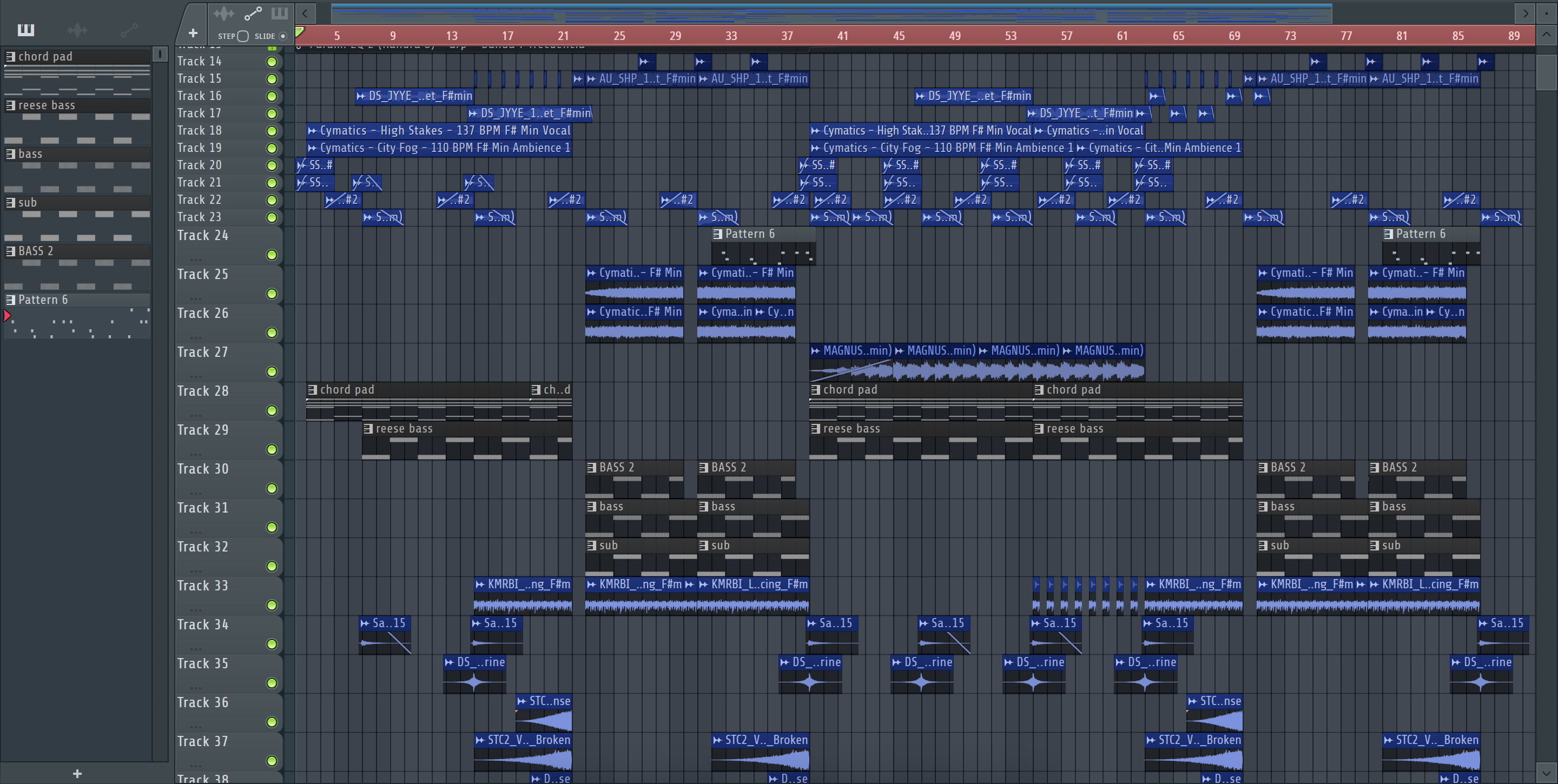Click the song overview scrollbar thumb at top
Screen dimensions: 1558x784
(x=831, y=12)
